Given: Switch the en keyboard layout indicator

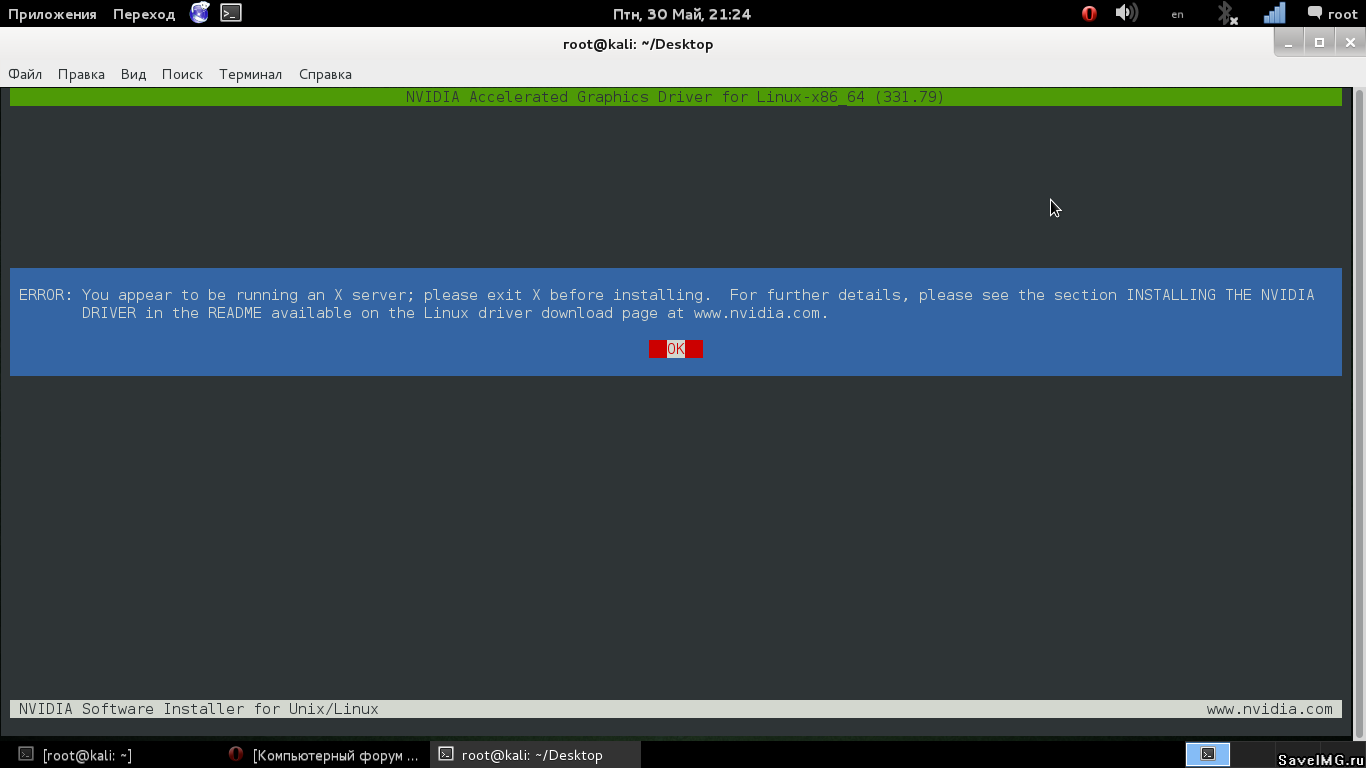Looking at the screenshot, I should click(x=1177, y=14).
